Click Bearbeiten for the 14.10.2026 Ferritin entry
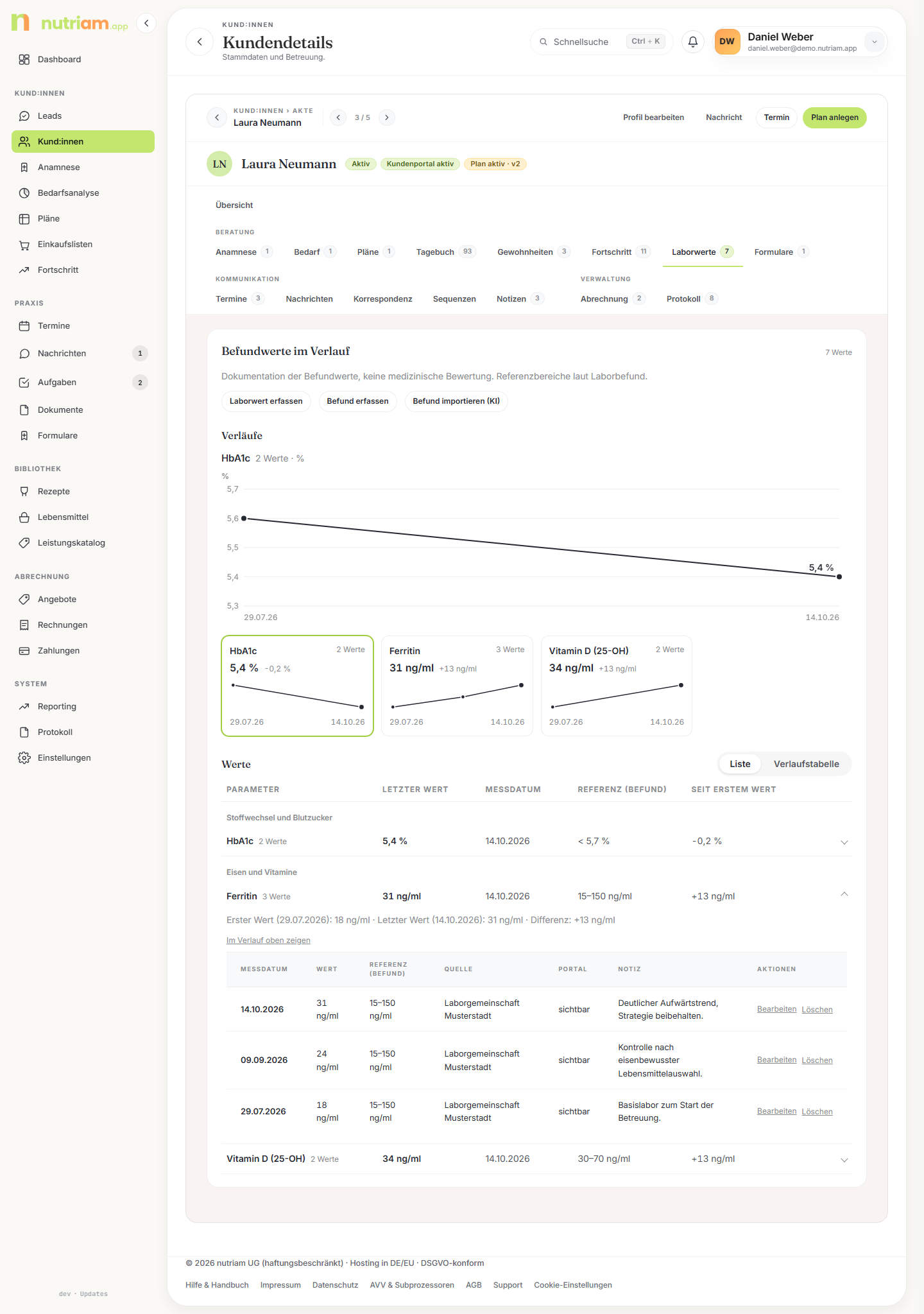 click(x=776, y=1009)
